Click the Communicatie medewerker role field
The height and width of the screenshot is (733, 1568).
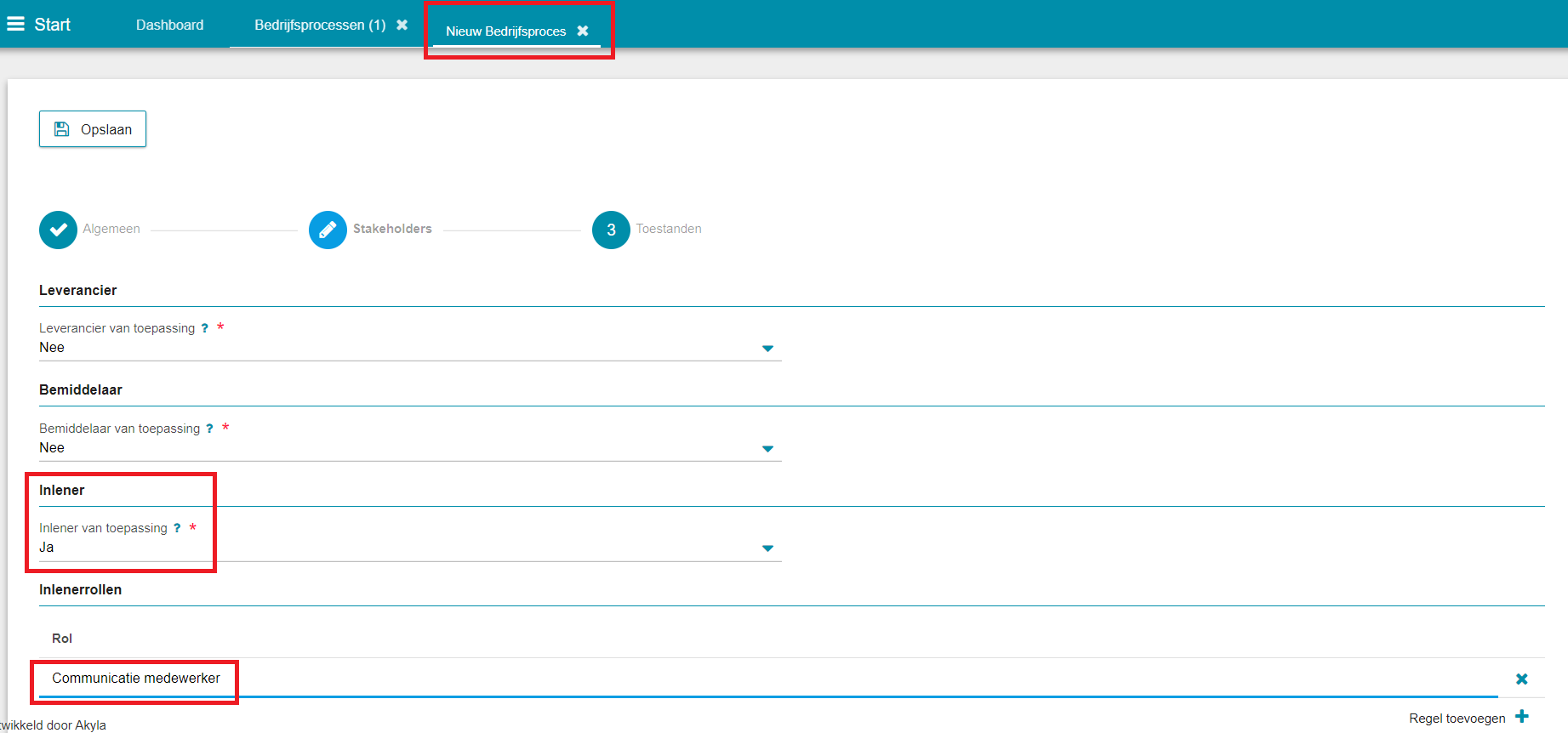(x=136, y=679)
